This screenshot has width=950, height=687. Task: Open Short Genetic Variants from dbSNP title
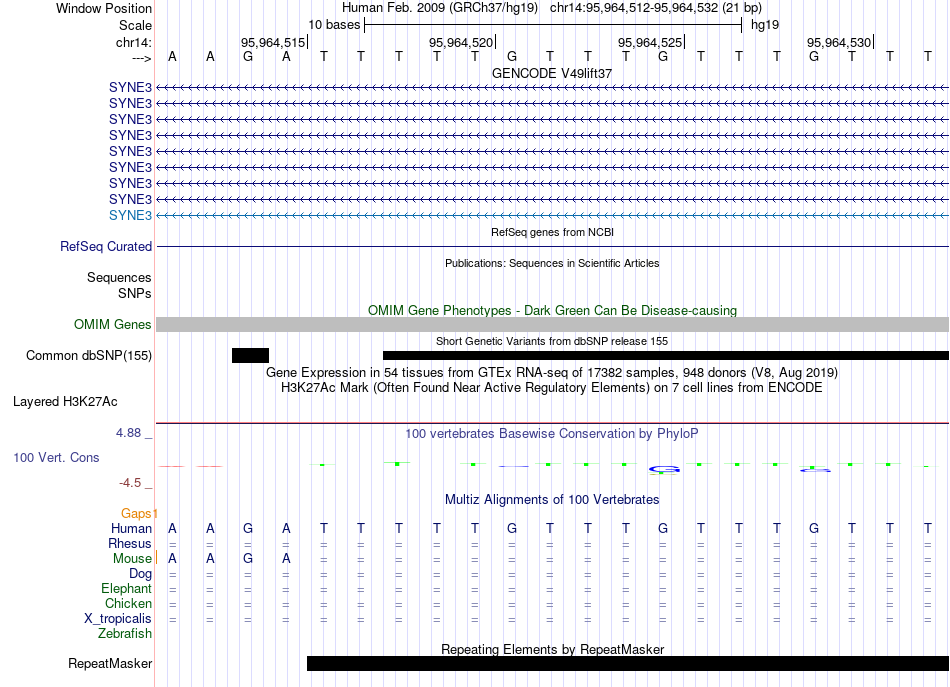point(552,341)
